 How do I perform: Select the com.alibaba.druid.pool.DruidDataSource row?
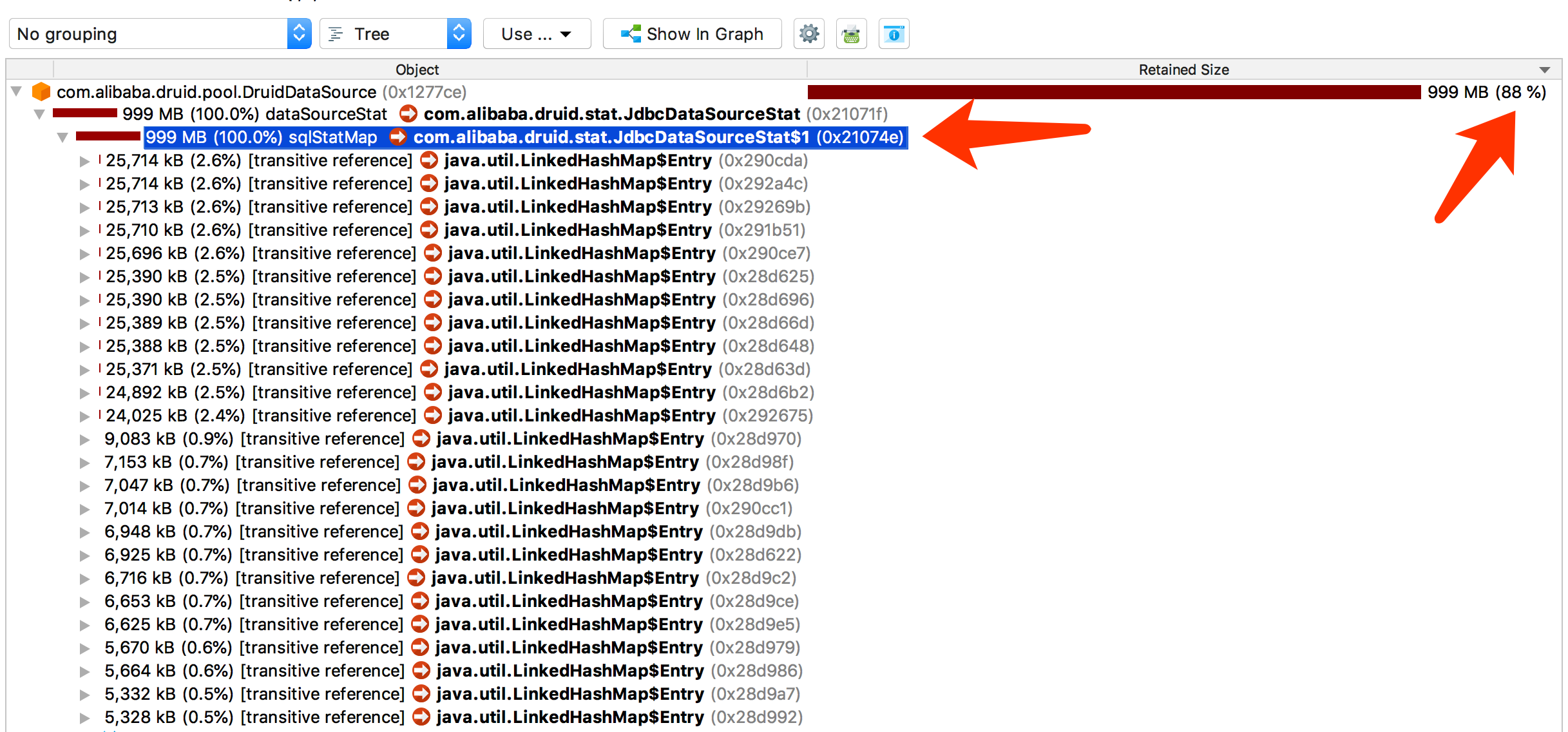coord(784,91)
